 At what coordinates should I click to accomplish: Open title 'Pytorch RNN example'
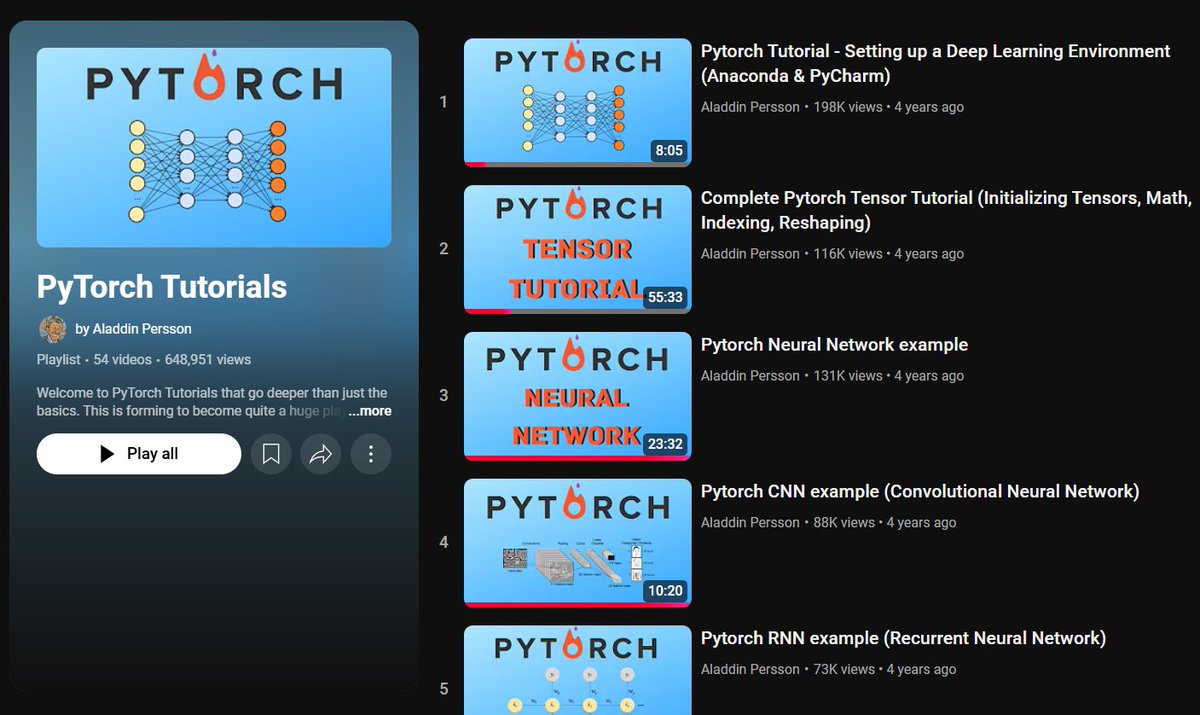click(x=903, y=639)
